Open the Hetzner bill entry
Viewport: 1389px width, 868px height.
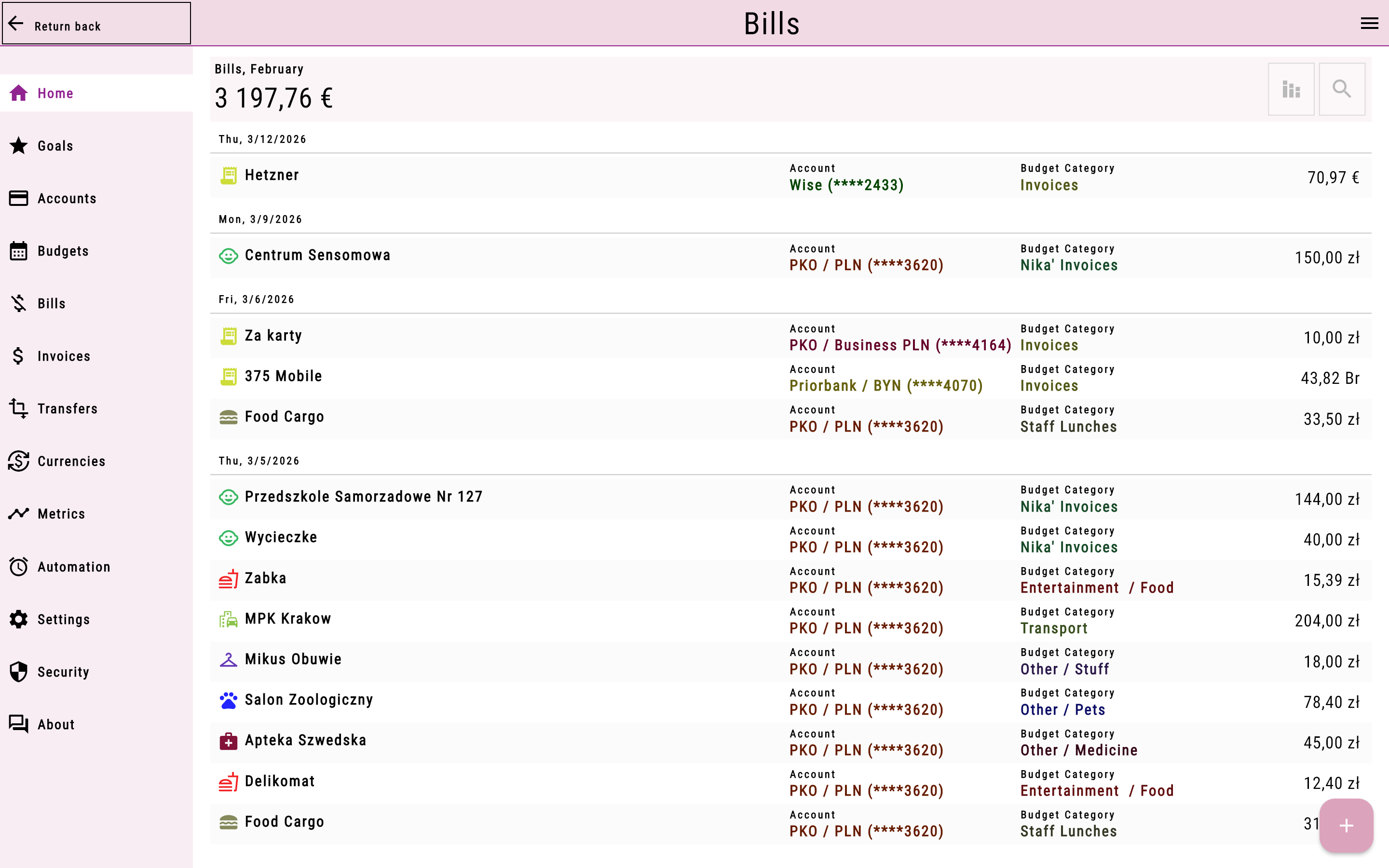[790, 177]
